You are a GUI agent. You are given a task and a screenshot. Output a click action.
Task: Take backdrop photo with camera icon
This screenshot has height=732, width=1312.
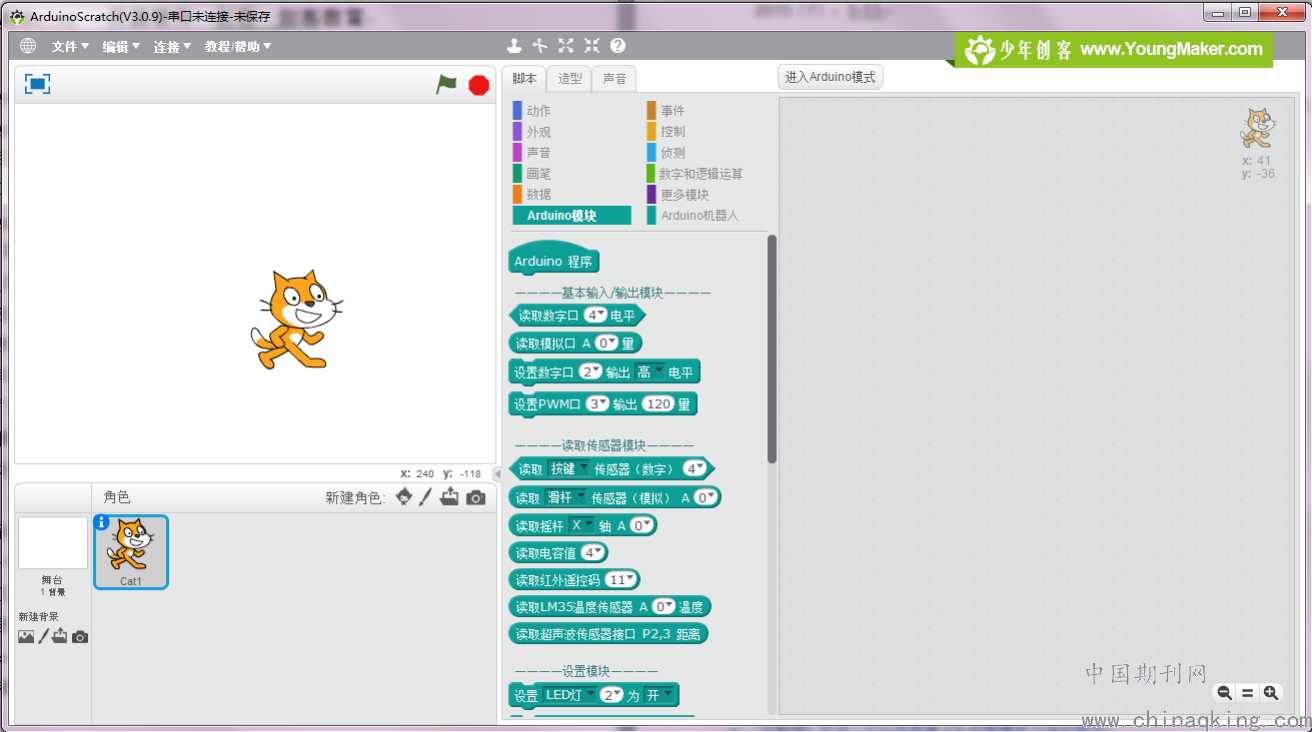80,637
